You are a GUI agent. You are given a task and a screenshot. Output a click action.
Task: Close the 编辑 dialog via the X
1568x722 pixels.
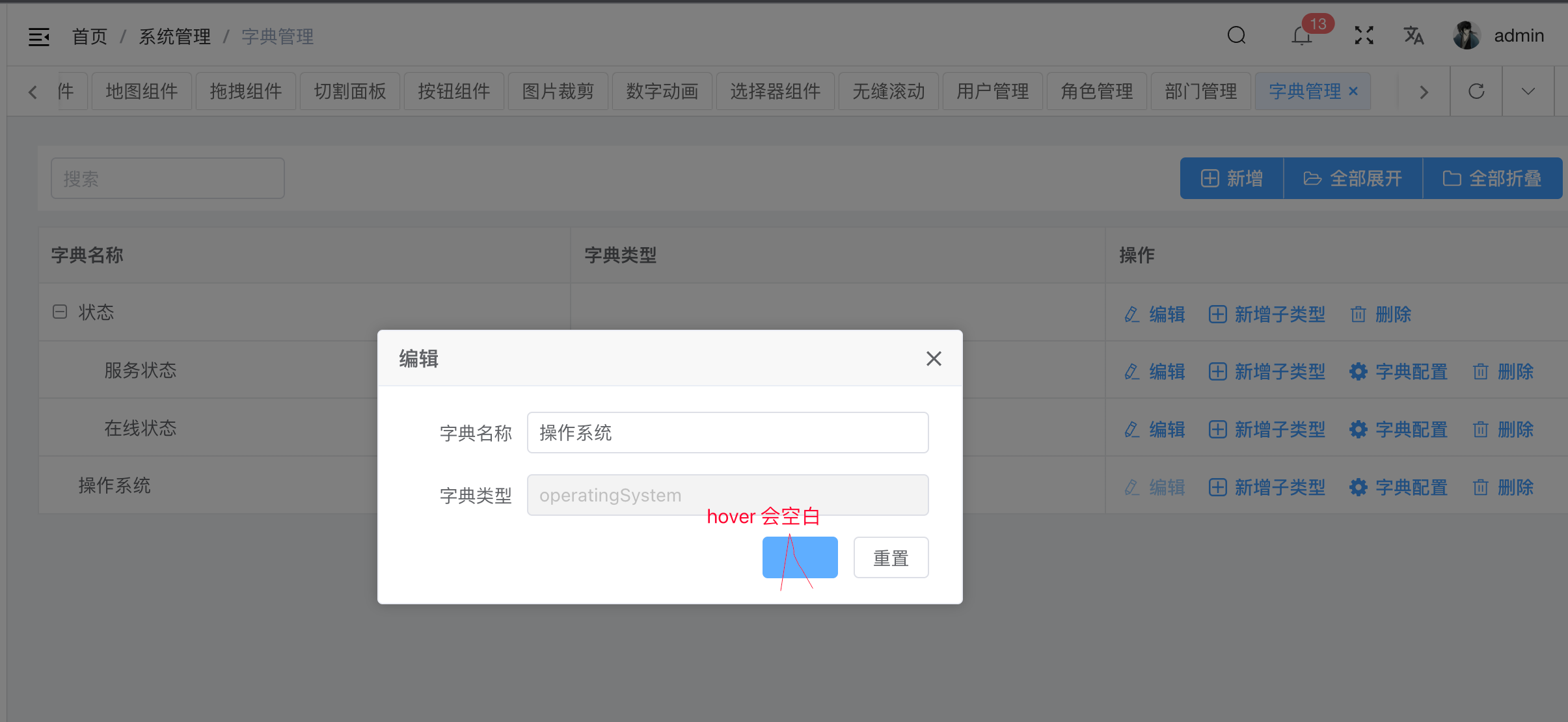(933, 358)
